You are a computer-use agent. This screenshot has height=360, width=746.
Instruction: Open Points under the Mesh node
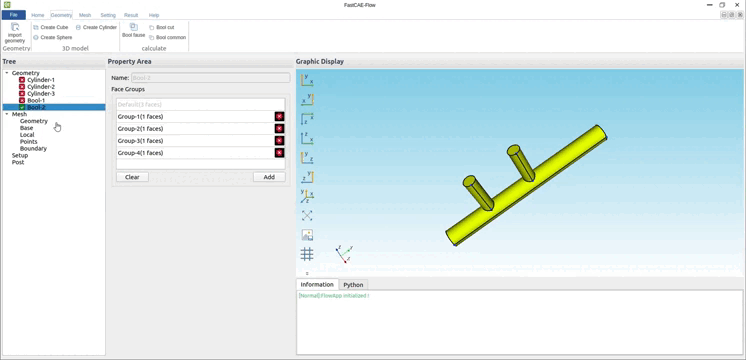tap(29, 142)
